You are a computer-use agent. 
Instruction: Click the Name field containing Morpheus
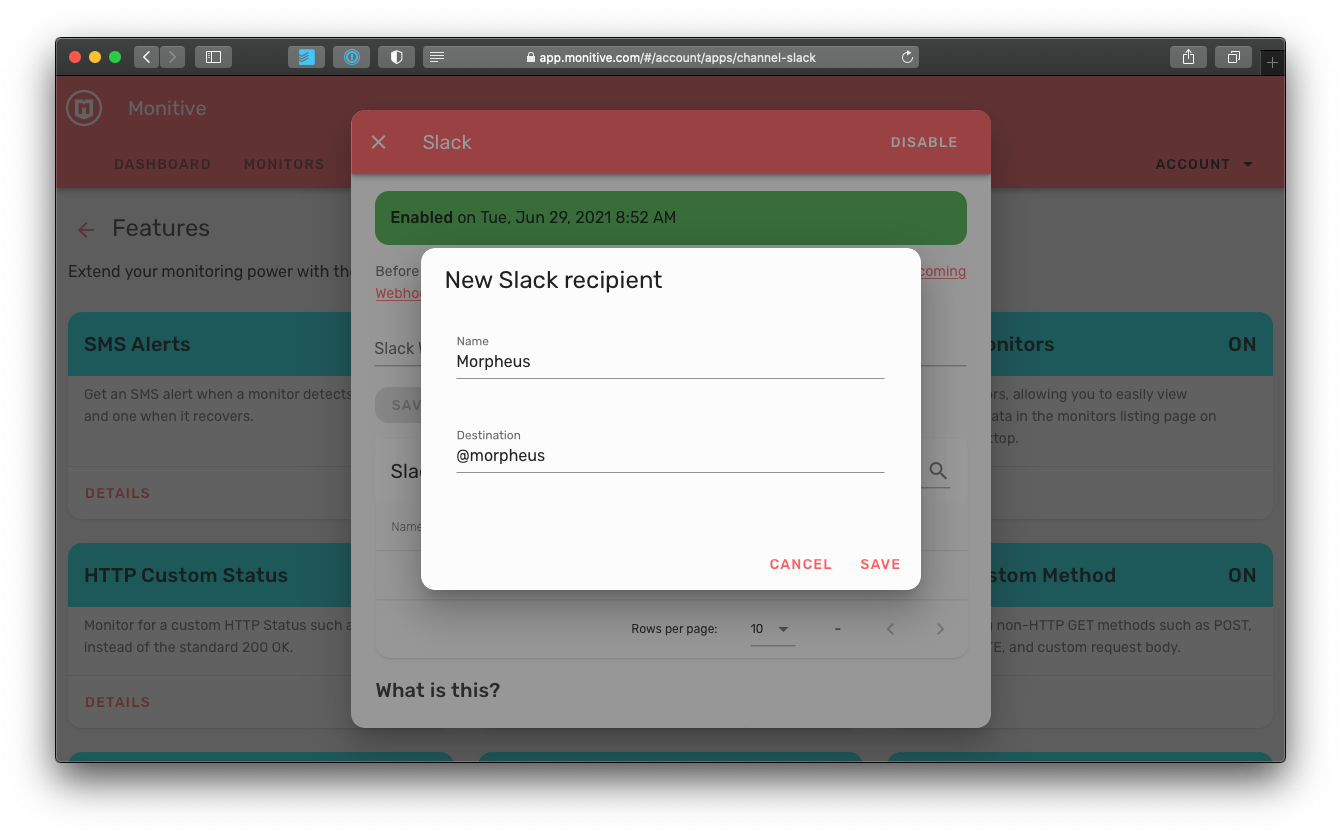(x=670, y=362)
